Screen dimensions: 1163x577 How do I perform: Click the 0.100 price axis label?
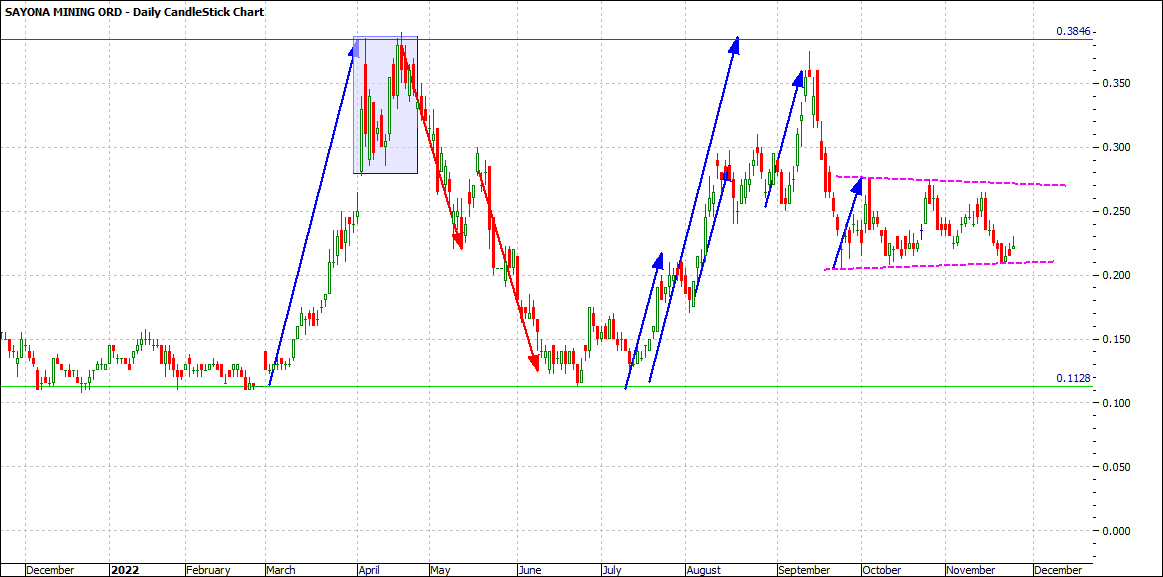(1115, 403)
